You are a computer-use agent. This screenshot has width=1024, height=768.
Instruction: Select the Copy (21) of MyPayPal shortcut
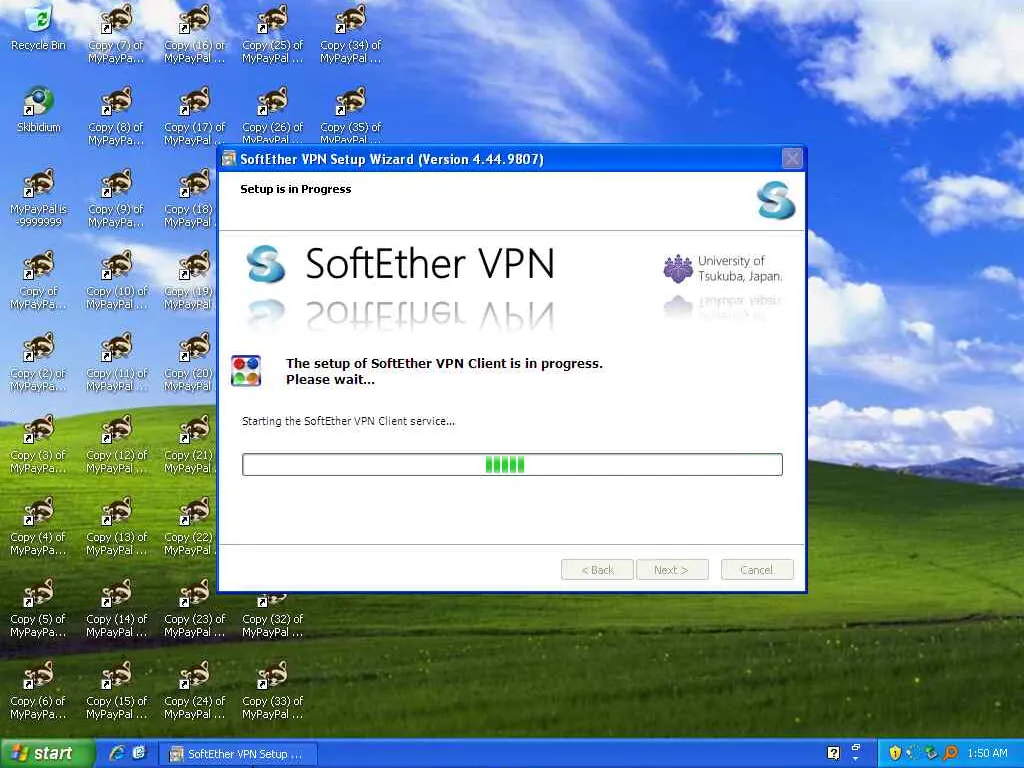pos(190,444)
